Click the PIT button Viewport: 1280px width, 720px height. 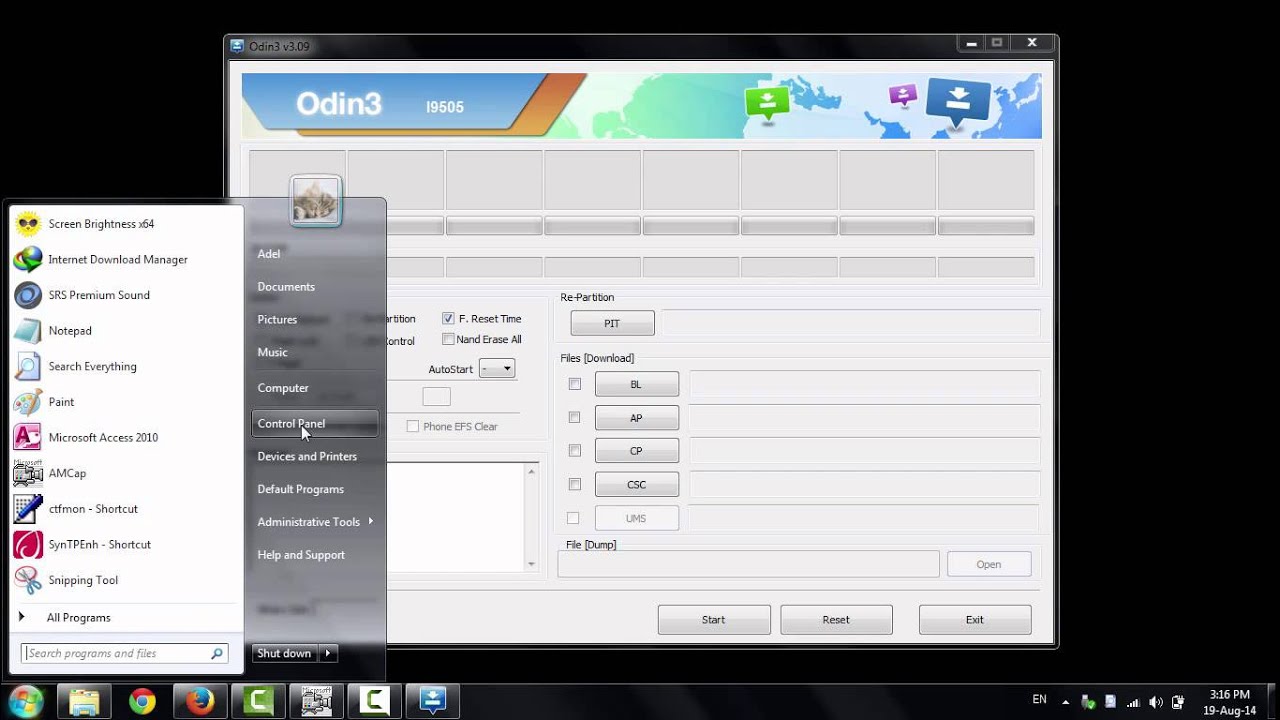612,323
